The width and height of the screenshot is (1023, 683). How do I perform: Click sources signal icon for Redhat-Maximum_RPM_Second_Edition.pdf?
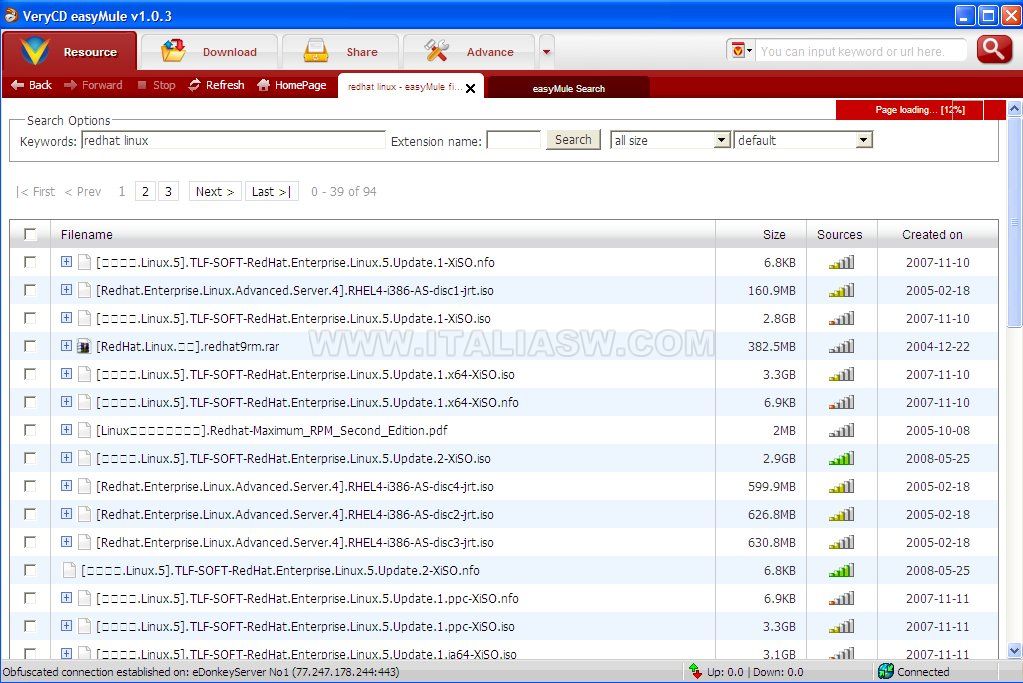pyautogui.click(x=842, y=431)
